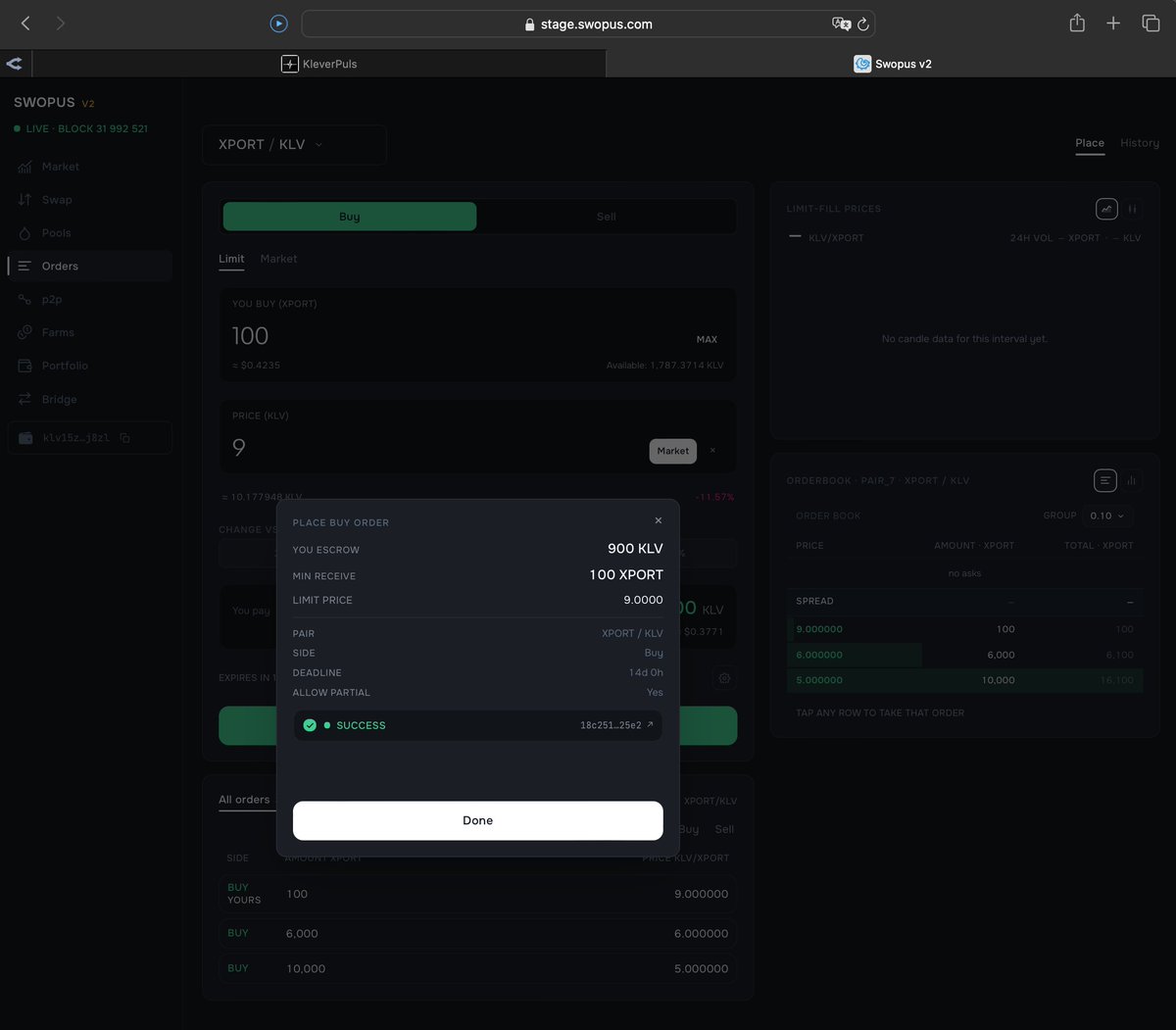Expand the Group 0.10 dropdown
Image resolution: width=1176 pixels, height=1030 pixels.
click(1108, 515)
